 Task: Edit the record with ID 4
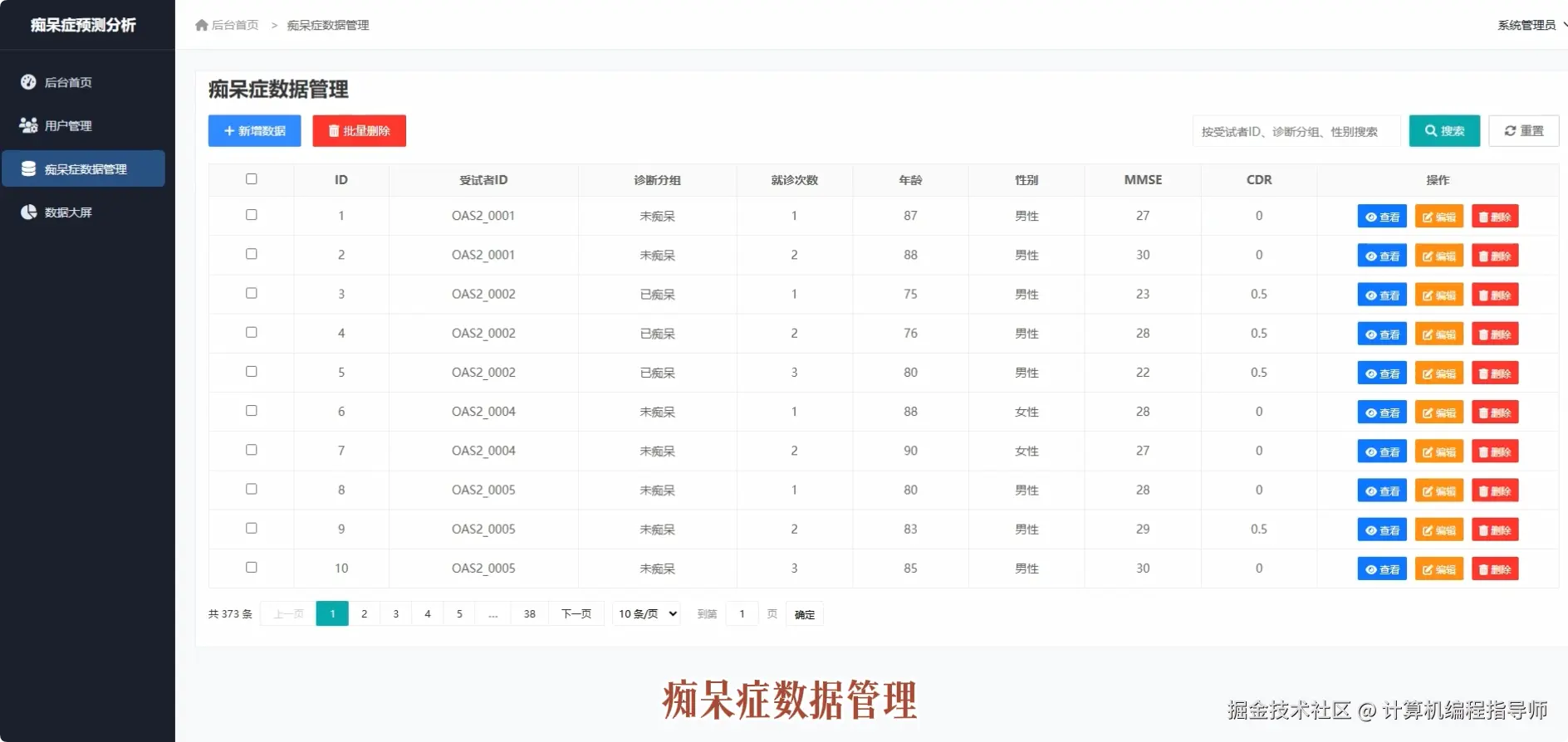pyautogui.click(x=1438, y=334)
